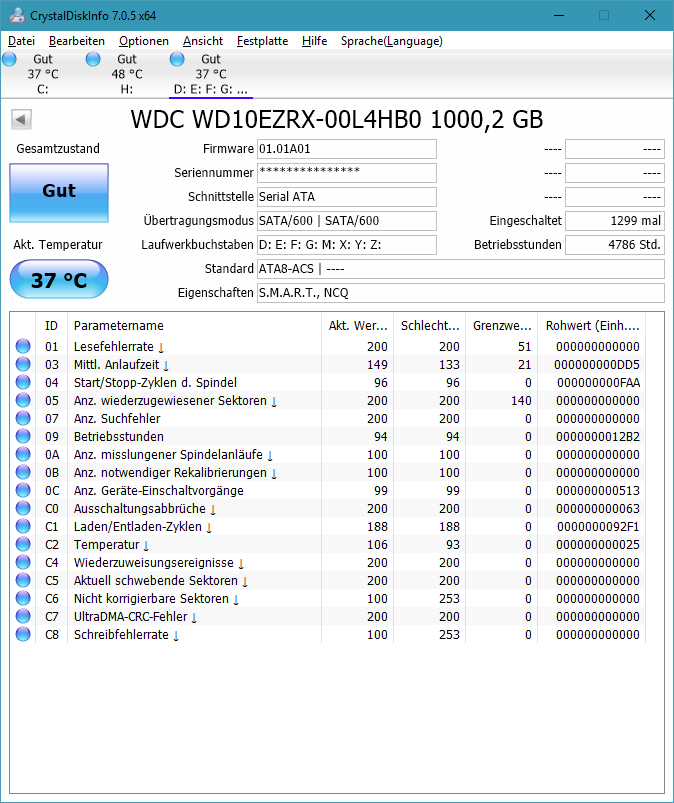The height and width of the screenshot is (803, 674).
Task: Click the status orb of Schreibfehlerrate row
Action: [23, 634]
